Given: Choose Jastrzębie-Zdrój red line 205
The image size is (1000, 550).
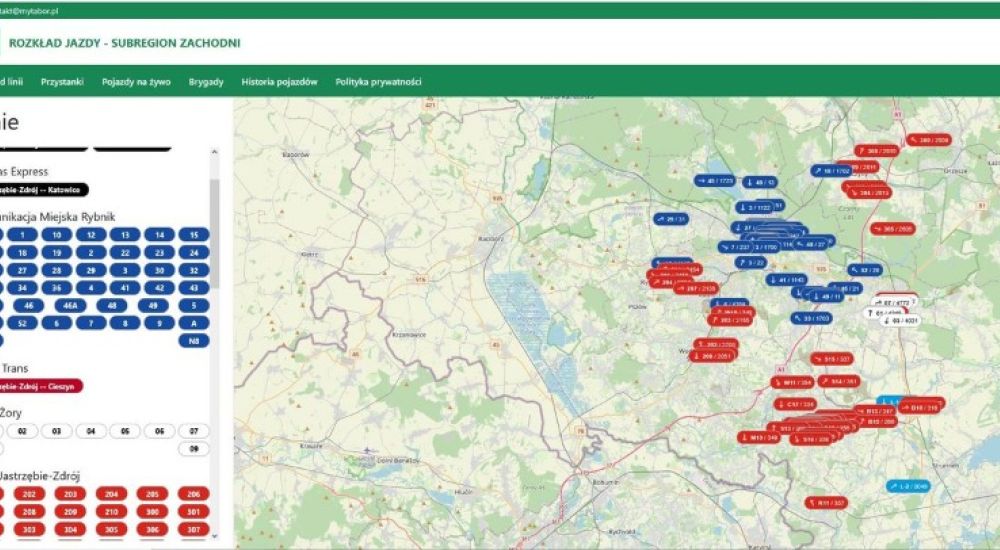Looking at the screenshot, I should (152, 494).
